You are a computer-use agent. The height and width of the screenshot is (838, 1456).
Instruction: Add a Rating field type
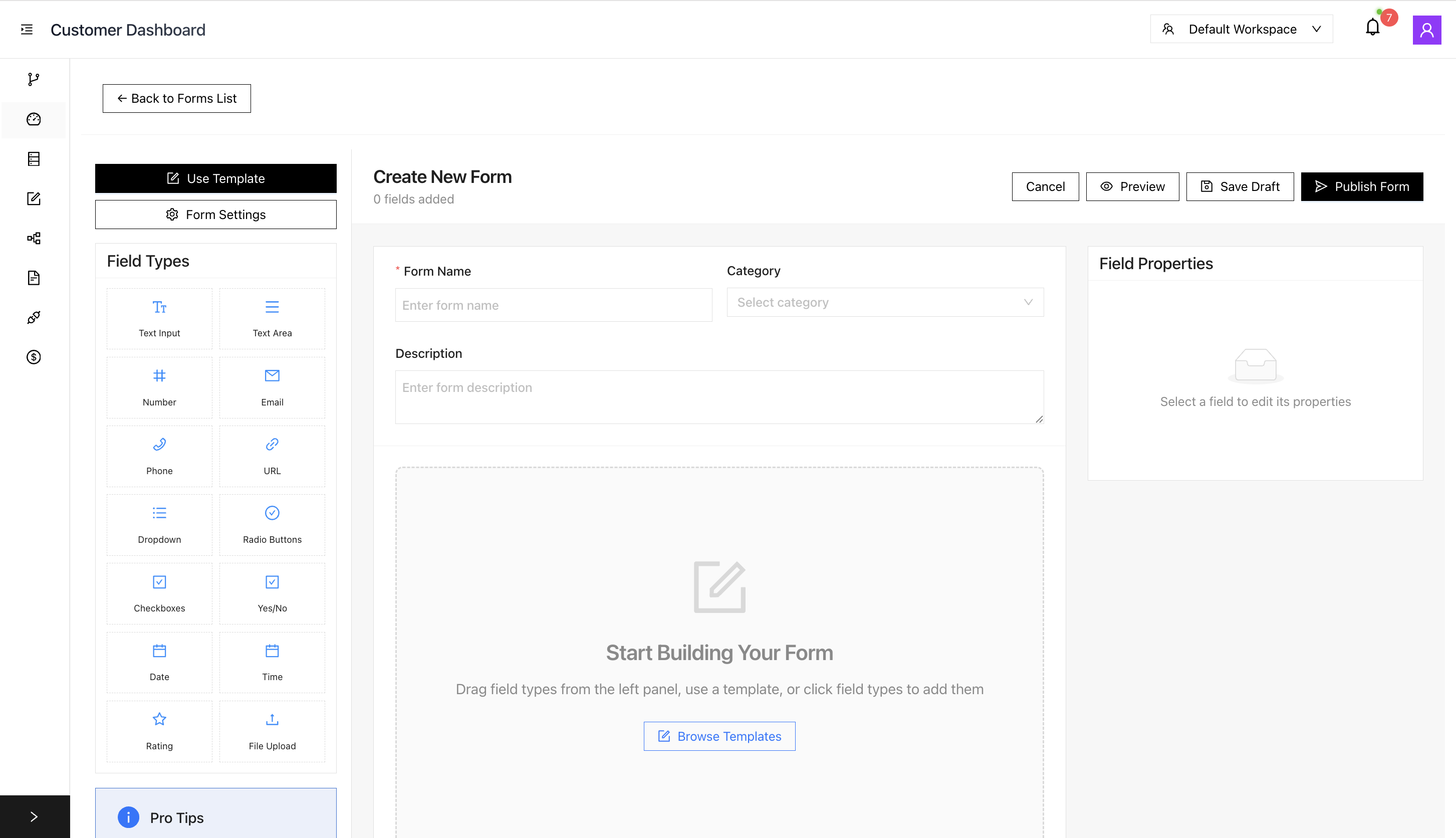point(159,731)
